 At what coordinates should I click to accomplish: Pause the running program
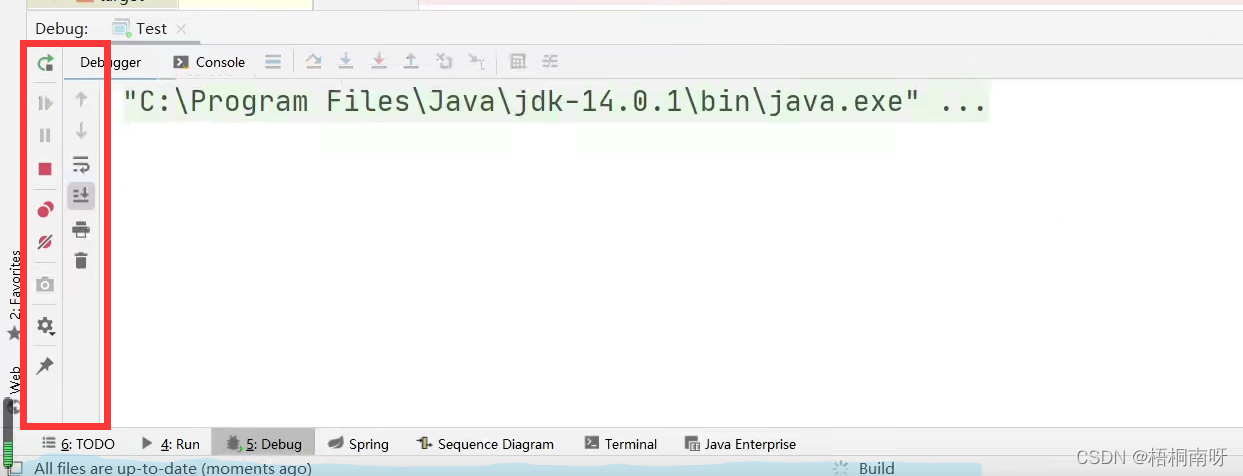[x=45, y=135]
